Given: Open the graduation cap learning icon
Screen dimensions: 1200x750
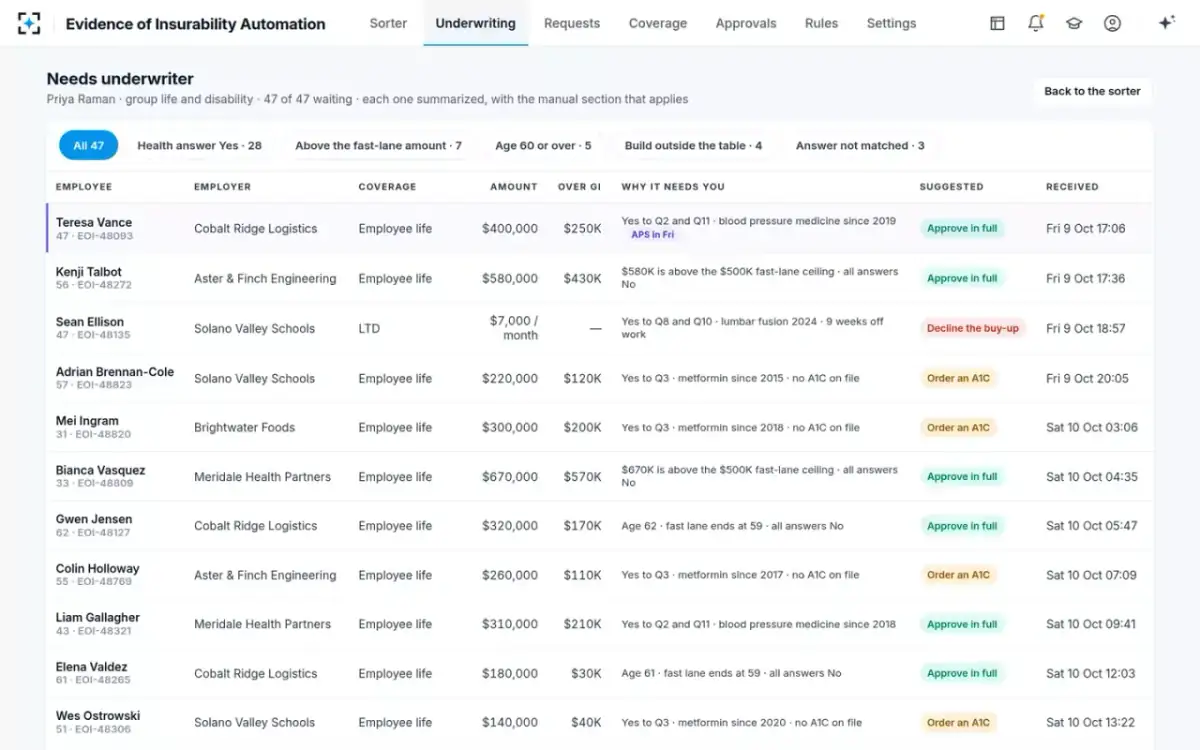Looking at the screenshot, I should click(1074, 23).
